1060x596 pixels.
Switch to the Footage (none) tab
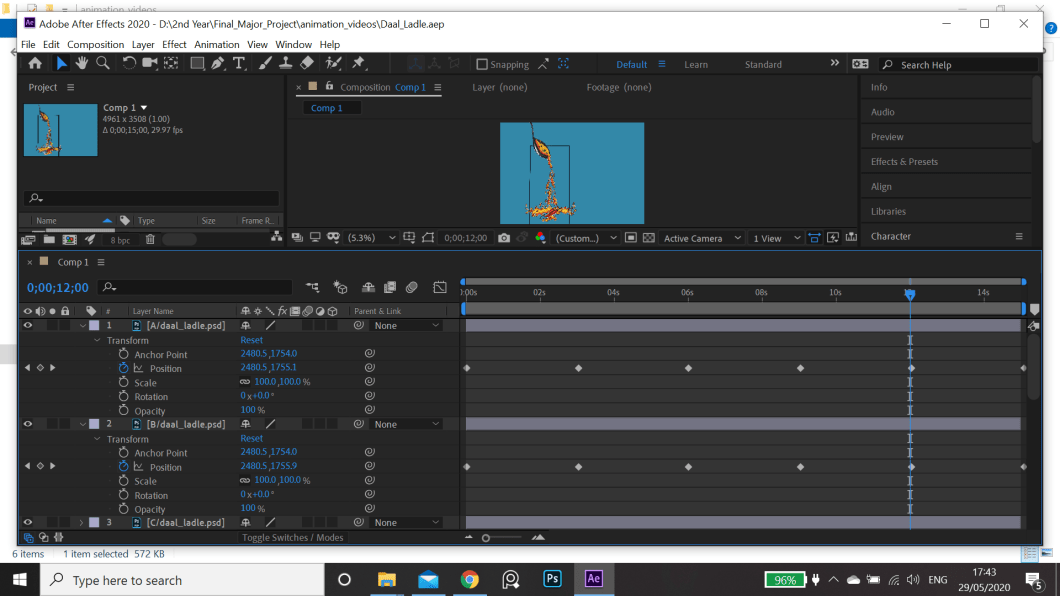tap(619, 87)
